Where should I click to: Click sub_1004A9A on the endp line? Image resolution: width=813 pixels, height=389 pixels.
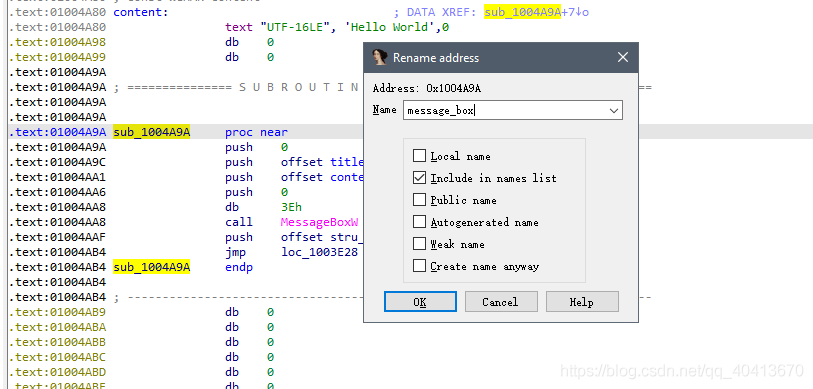pyautogui.click(x=151, y=267)
